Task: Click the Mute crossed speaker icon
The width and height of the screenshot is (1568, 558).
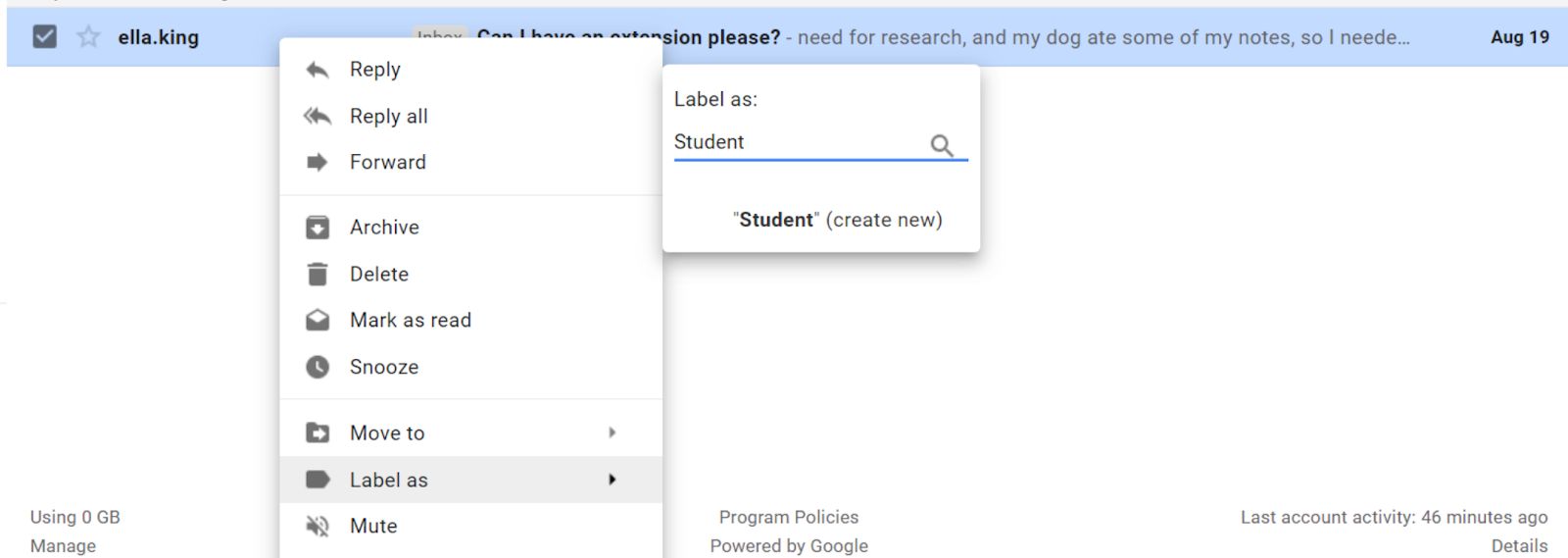Action: 318,527
